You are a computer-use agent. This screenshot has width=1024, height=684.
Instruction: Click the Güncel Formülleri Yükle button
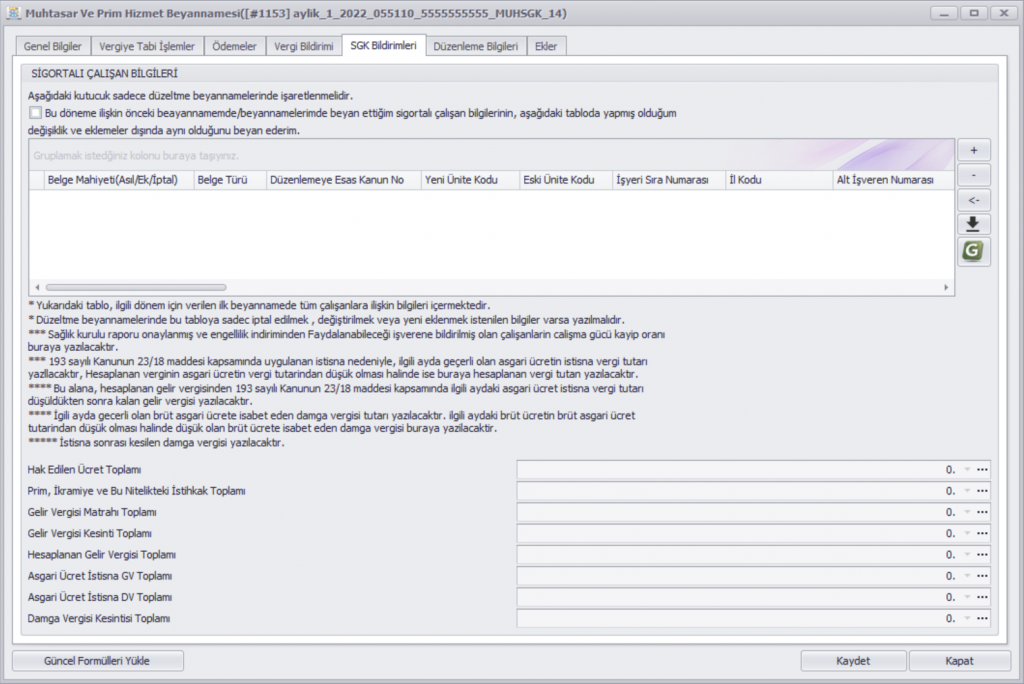[x=98, y=661]
